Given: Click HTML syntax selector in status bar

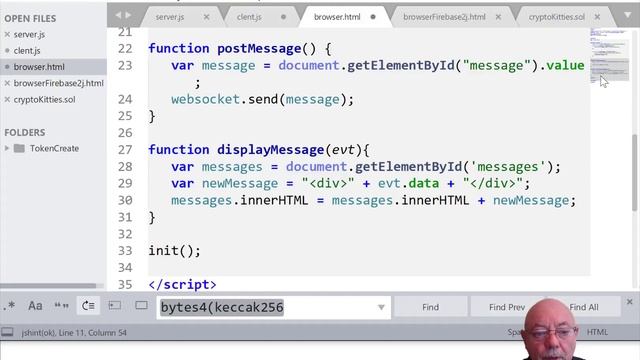Looking at the screenshot, I should (x=597, y=332).
